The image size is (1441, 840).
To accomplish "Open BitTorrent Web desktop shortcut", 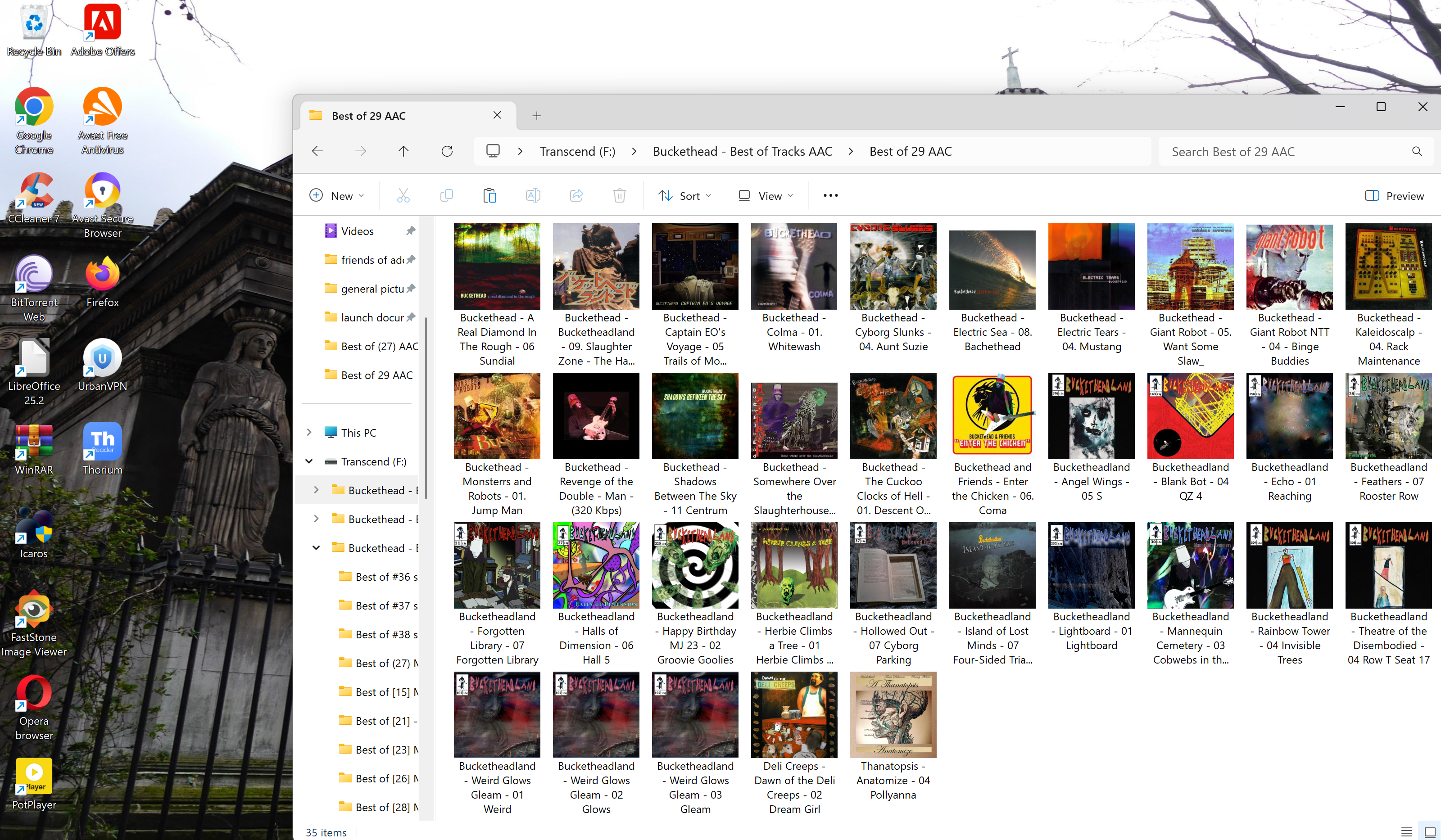I will [34, 289].
